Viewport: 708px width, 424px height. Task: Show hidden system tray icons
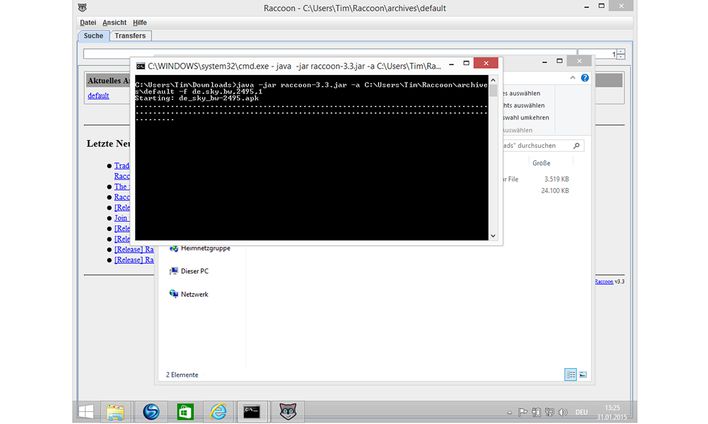[509, 412]
